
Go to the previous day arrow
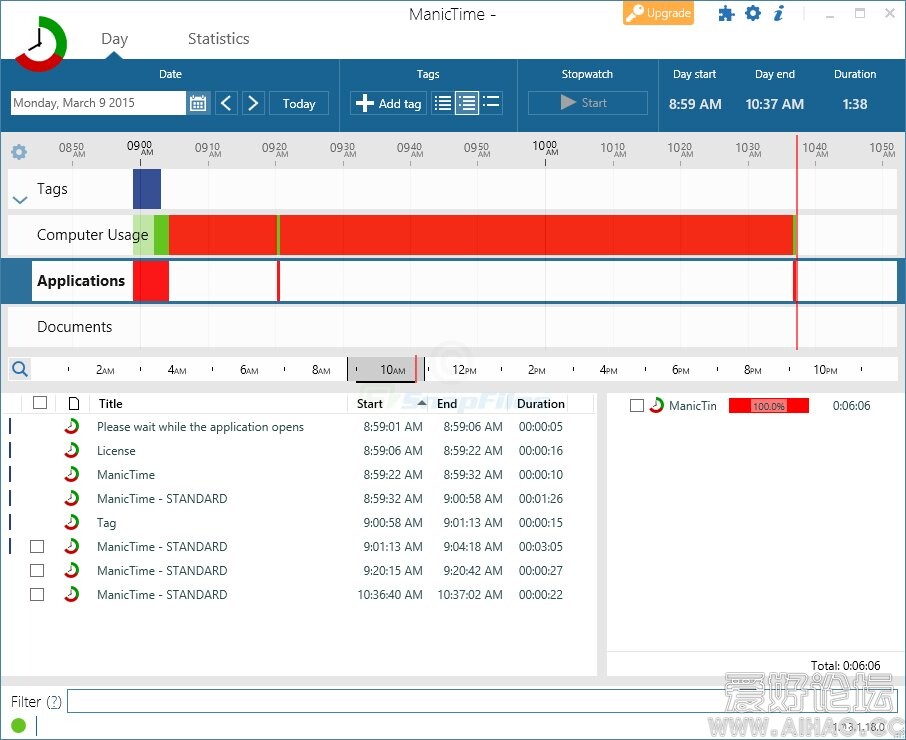[226, 103]
